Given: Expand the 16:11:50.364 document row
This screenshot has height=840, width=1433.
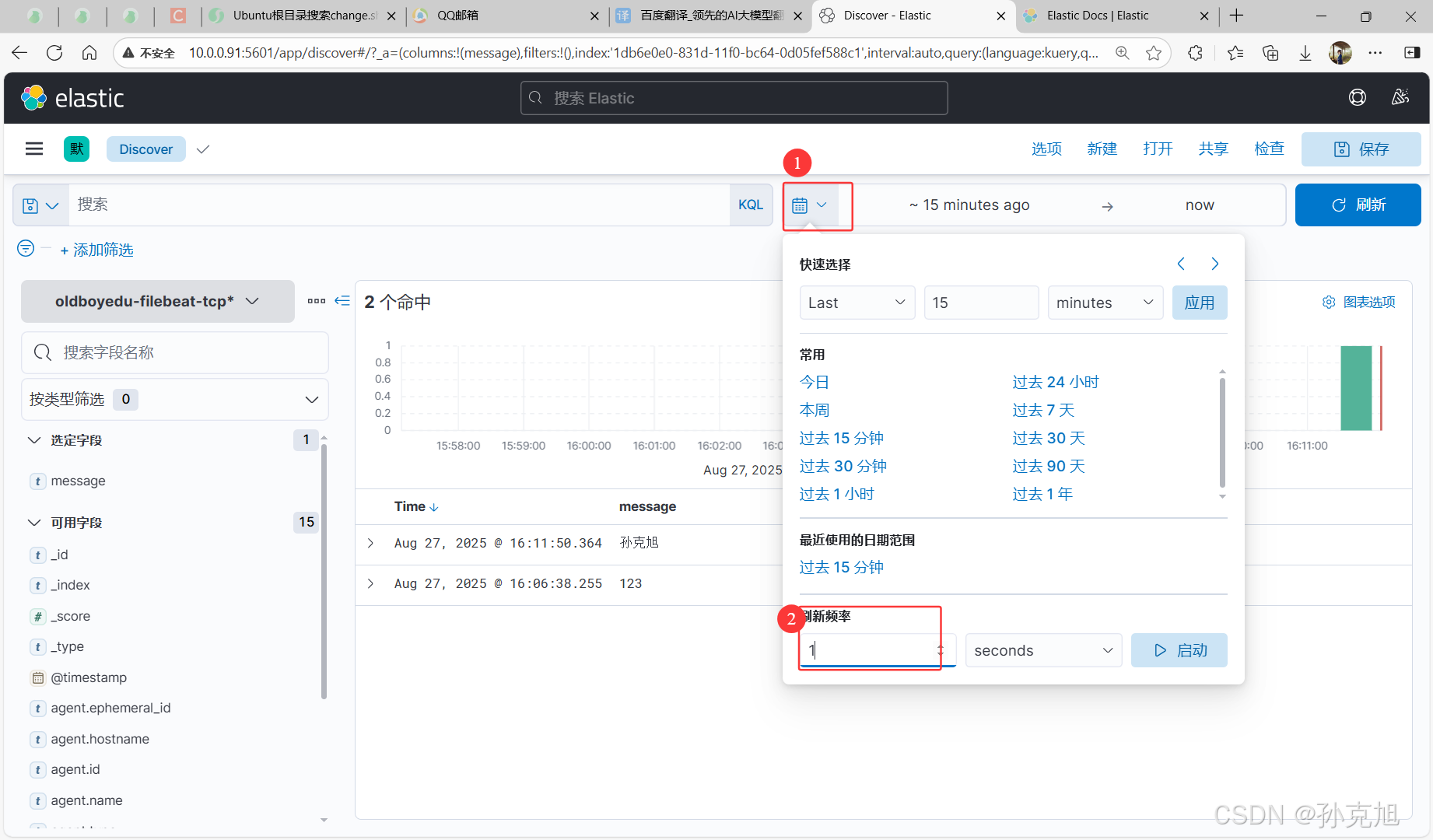Looking at the screenshot, I should pyautogui.click(x=371, y=543).
